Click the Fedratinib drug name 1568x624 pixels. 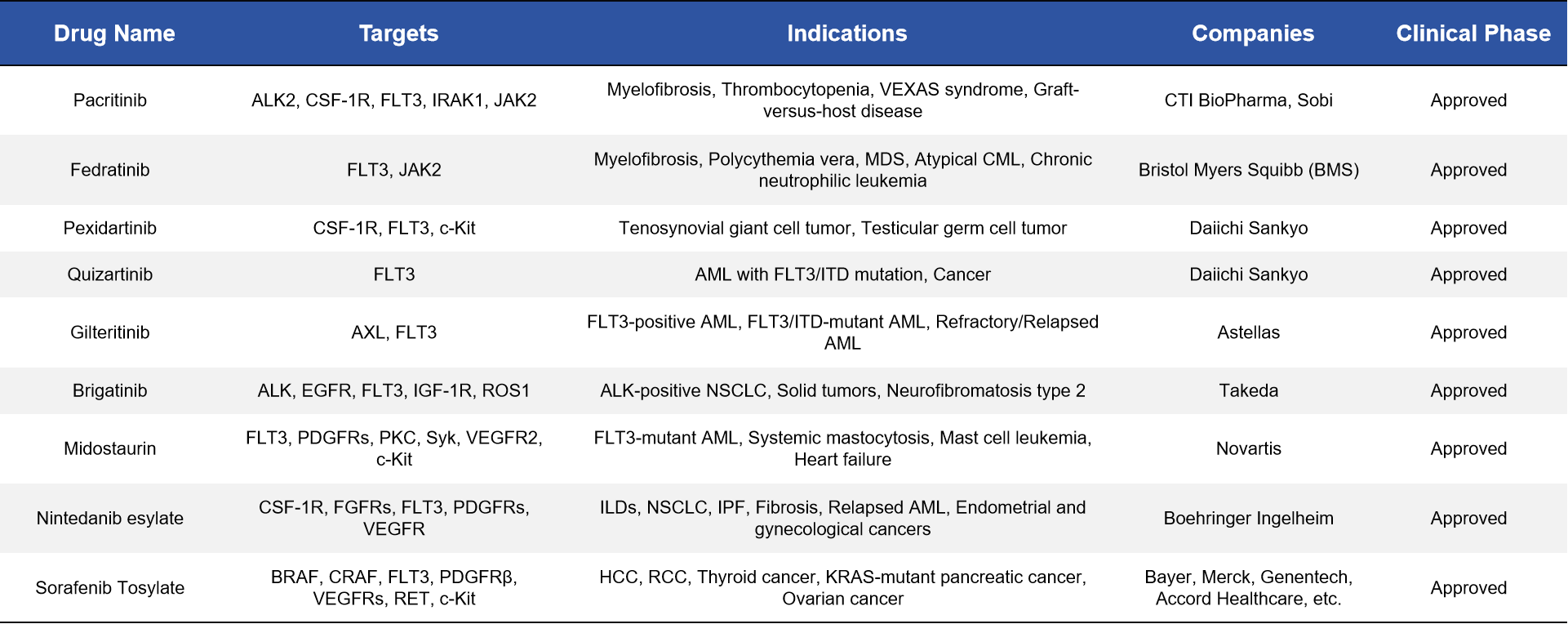110,170
